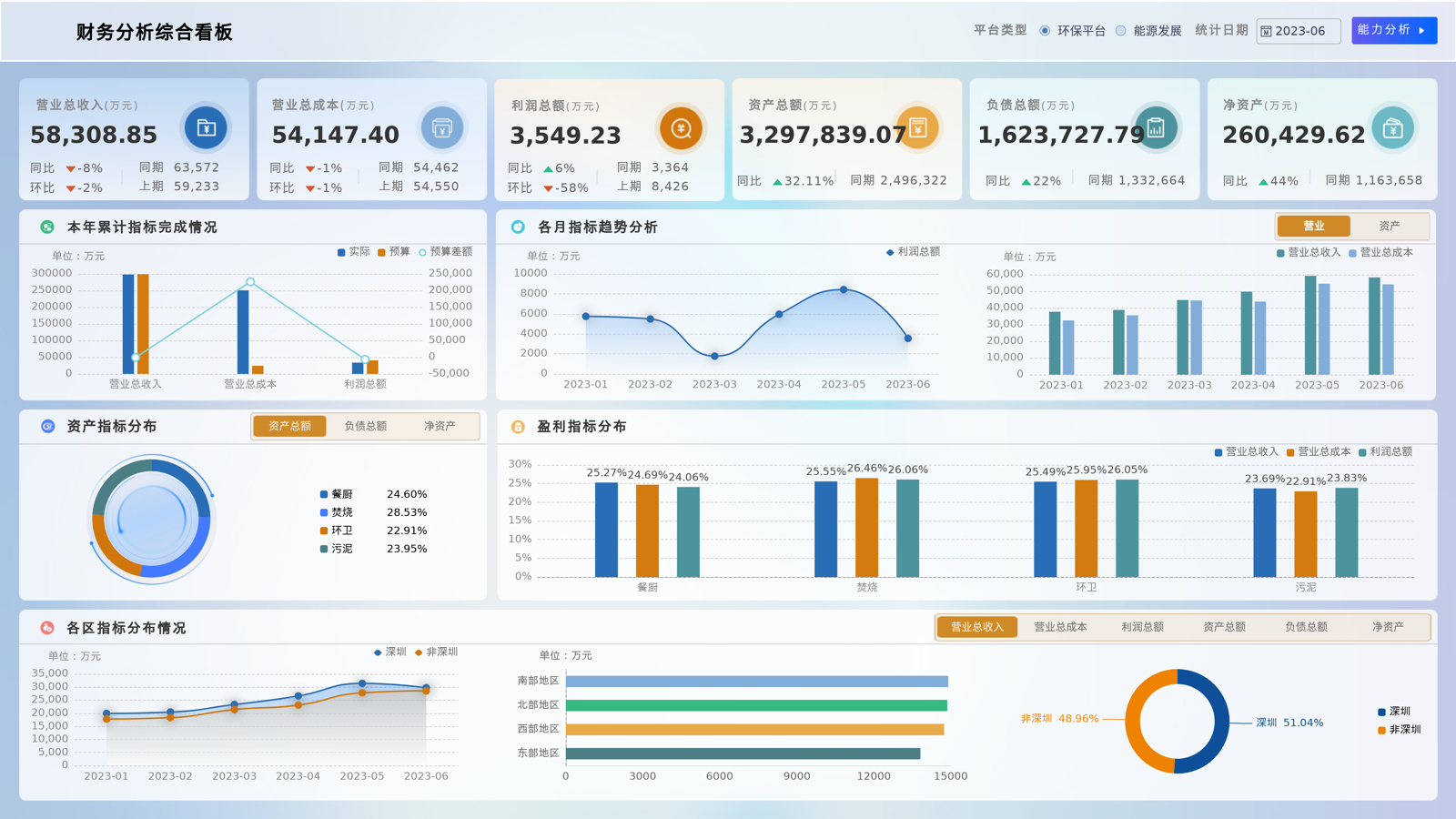Click the 本年累计指标完成情况 section icon

(47, 227)
